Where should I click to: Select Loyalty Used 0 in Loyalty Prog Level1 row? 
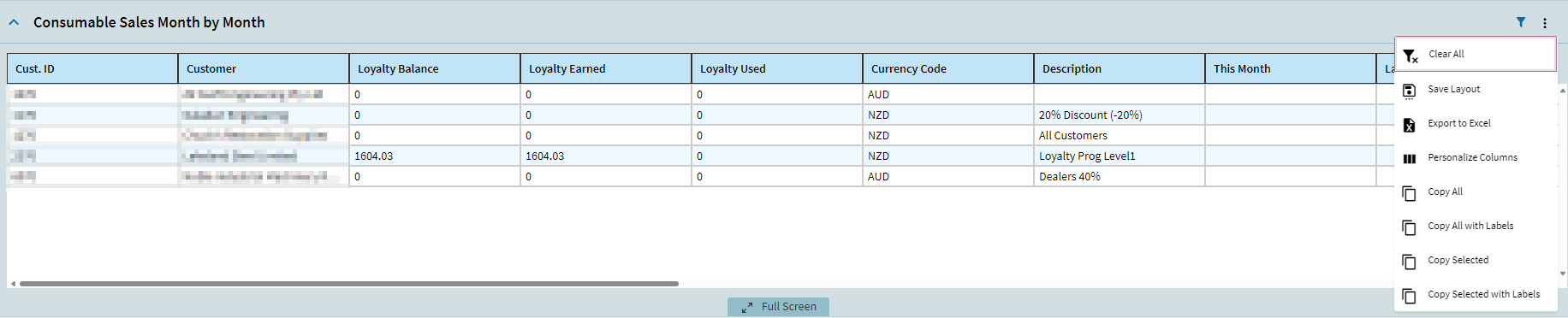pyautogui.click(x=777, y=156)
